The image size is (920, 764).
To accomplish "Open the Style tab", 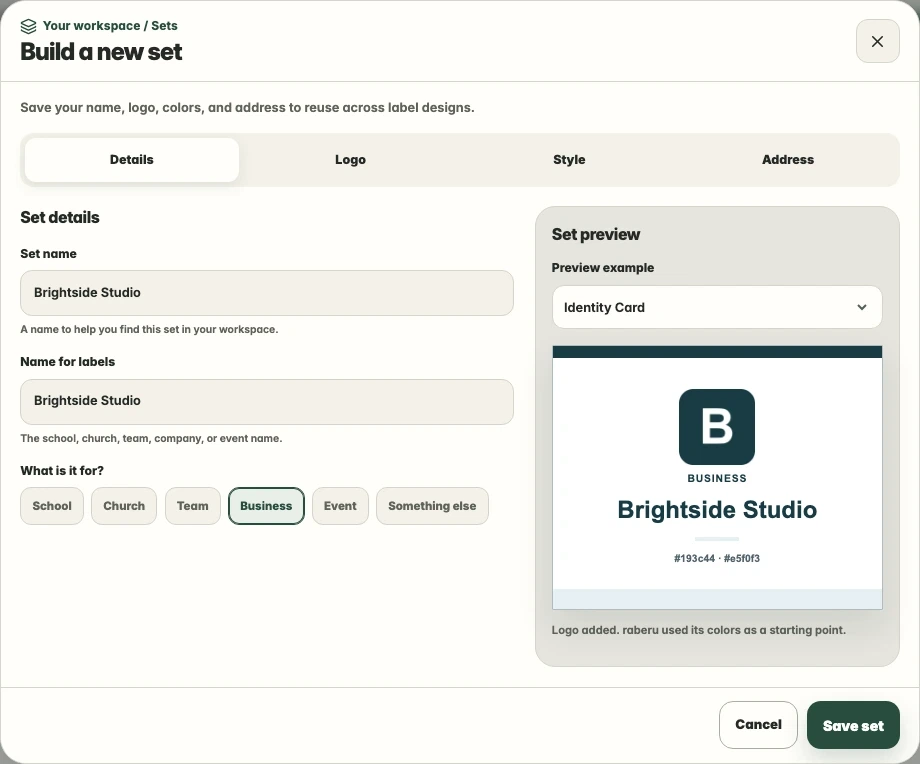I will 569,160.
